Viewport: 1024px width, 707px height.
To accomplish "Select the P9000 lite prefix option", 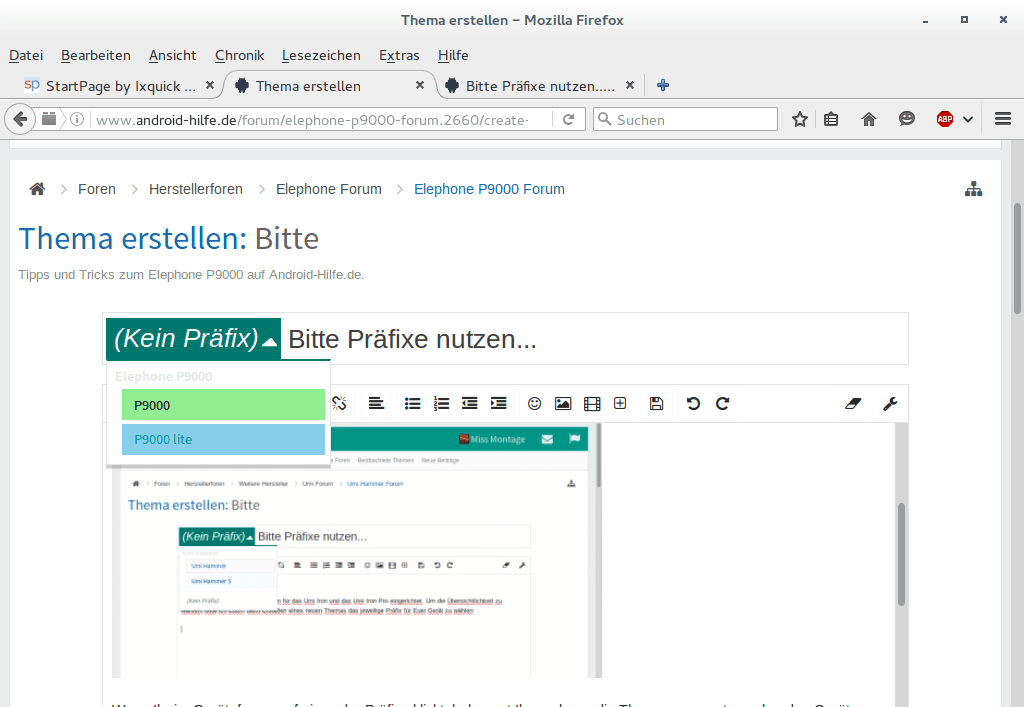I will tap(223, 439).
